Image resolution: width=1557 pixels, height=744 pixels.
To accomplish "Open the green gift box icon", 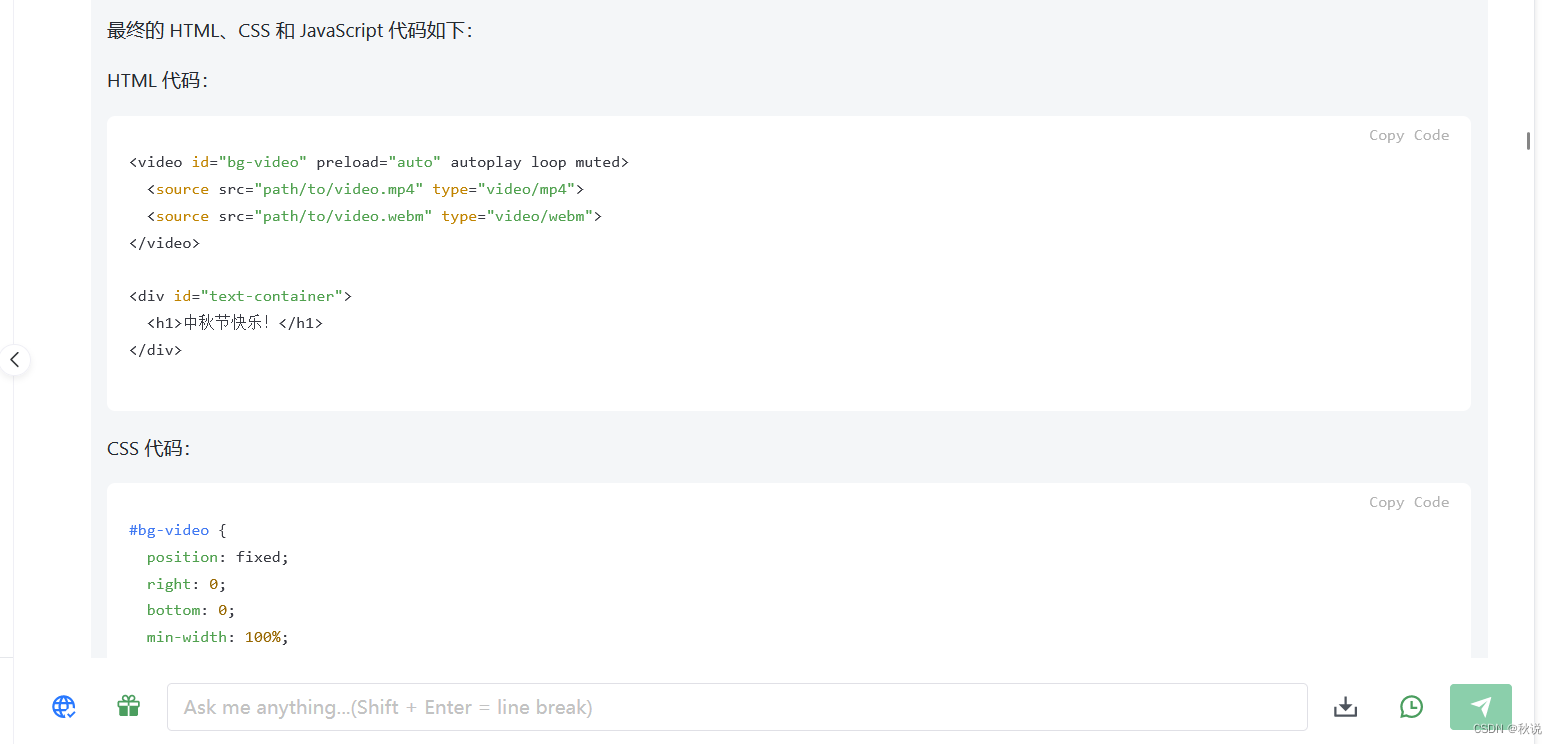I will tap(128, 706).
